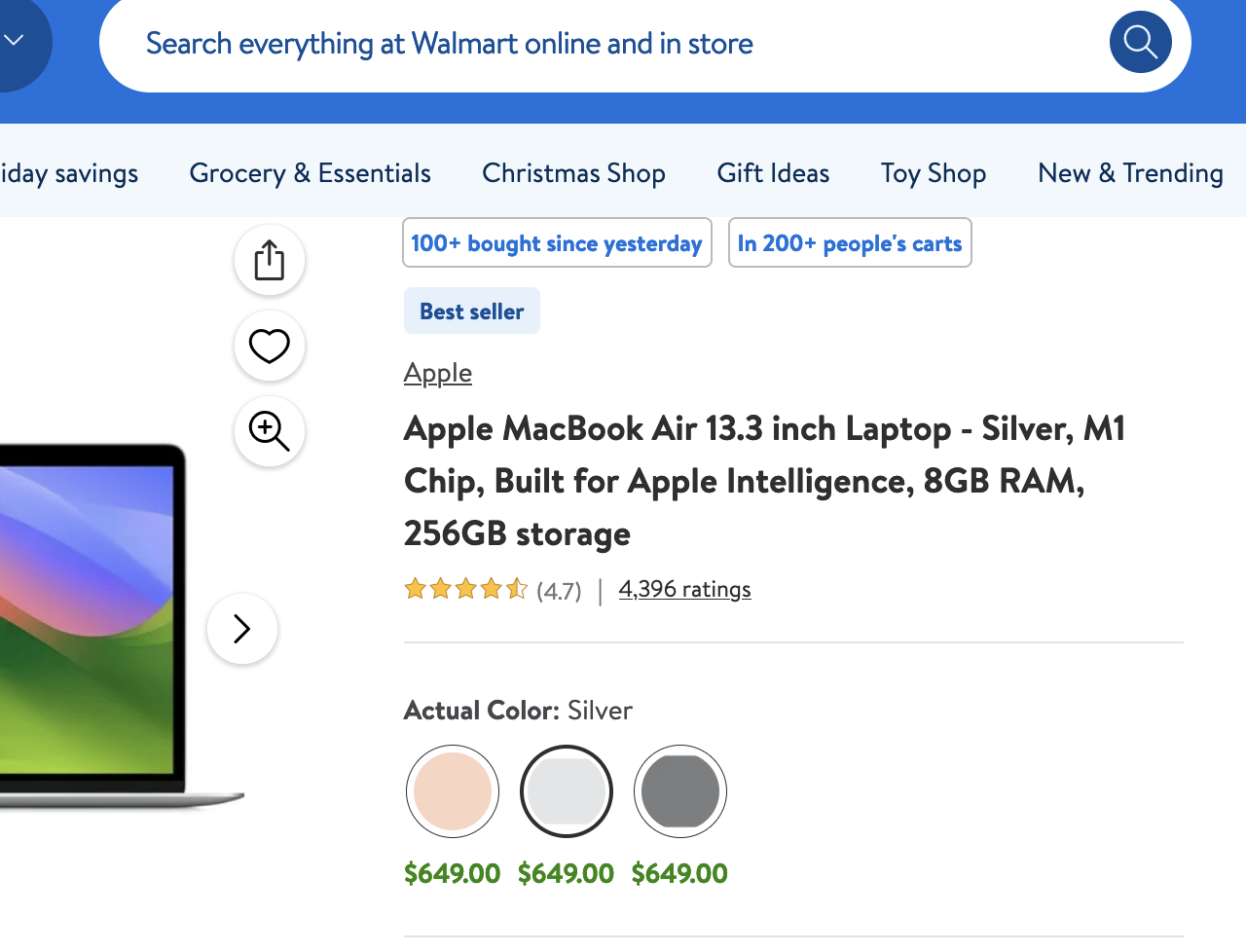Click inside the Walmart search field
This screenshot has width=1246, height=952.
coord(584,43)
